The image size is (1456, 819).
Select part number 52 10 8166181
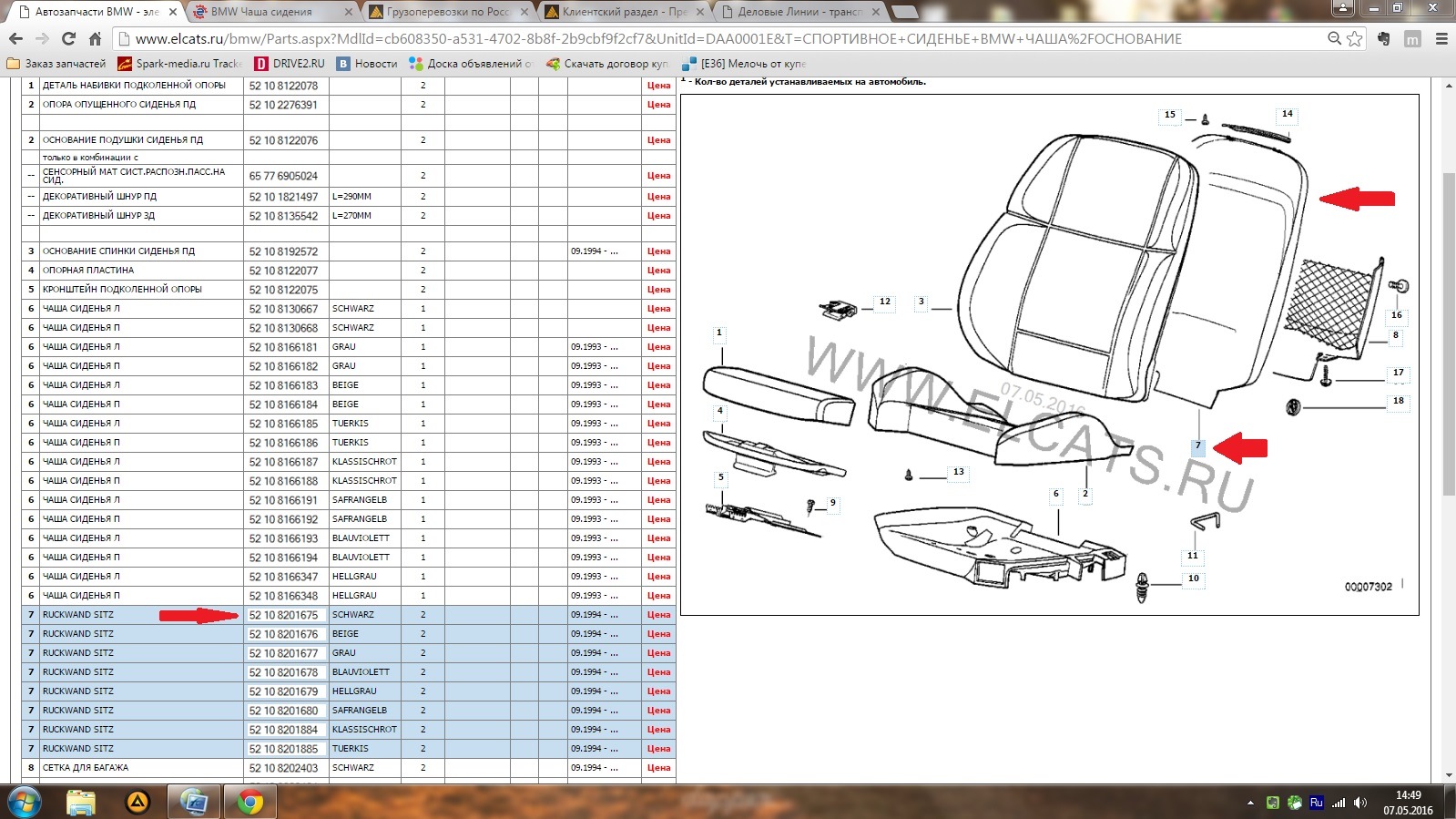[284, 347]
